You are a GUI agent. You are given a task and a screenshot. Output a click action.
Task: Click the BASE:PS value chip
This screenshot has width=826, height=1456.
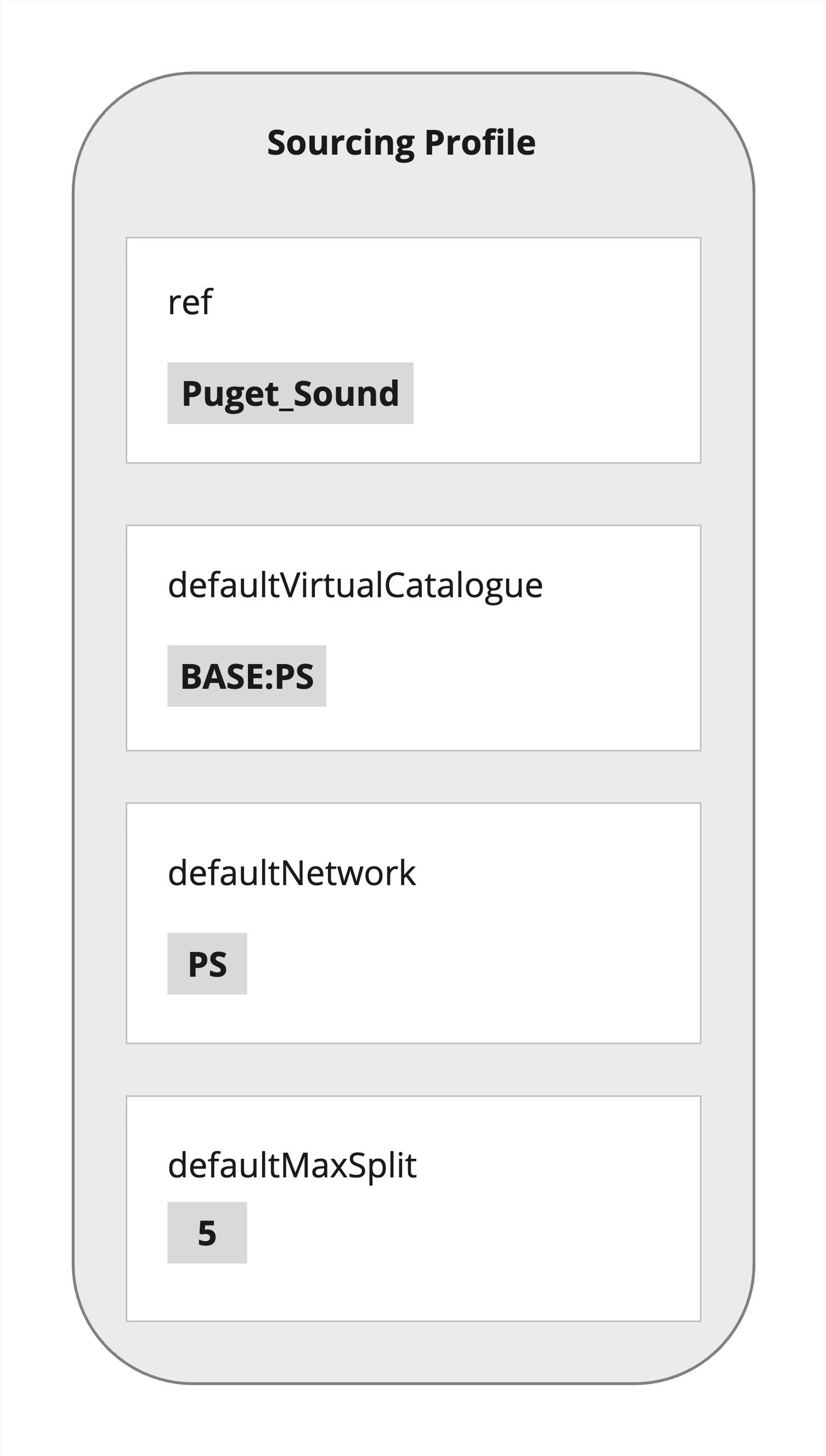pos(247,676)
